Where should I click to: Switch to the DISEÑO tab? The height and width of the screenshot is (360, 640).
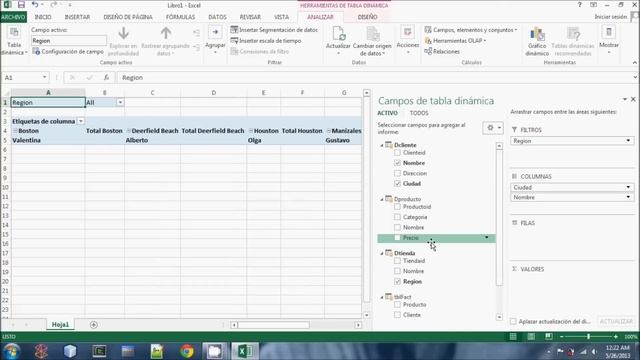coord(367,17)
